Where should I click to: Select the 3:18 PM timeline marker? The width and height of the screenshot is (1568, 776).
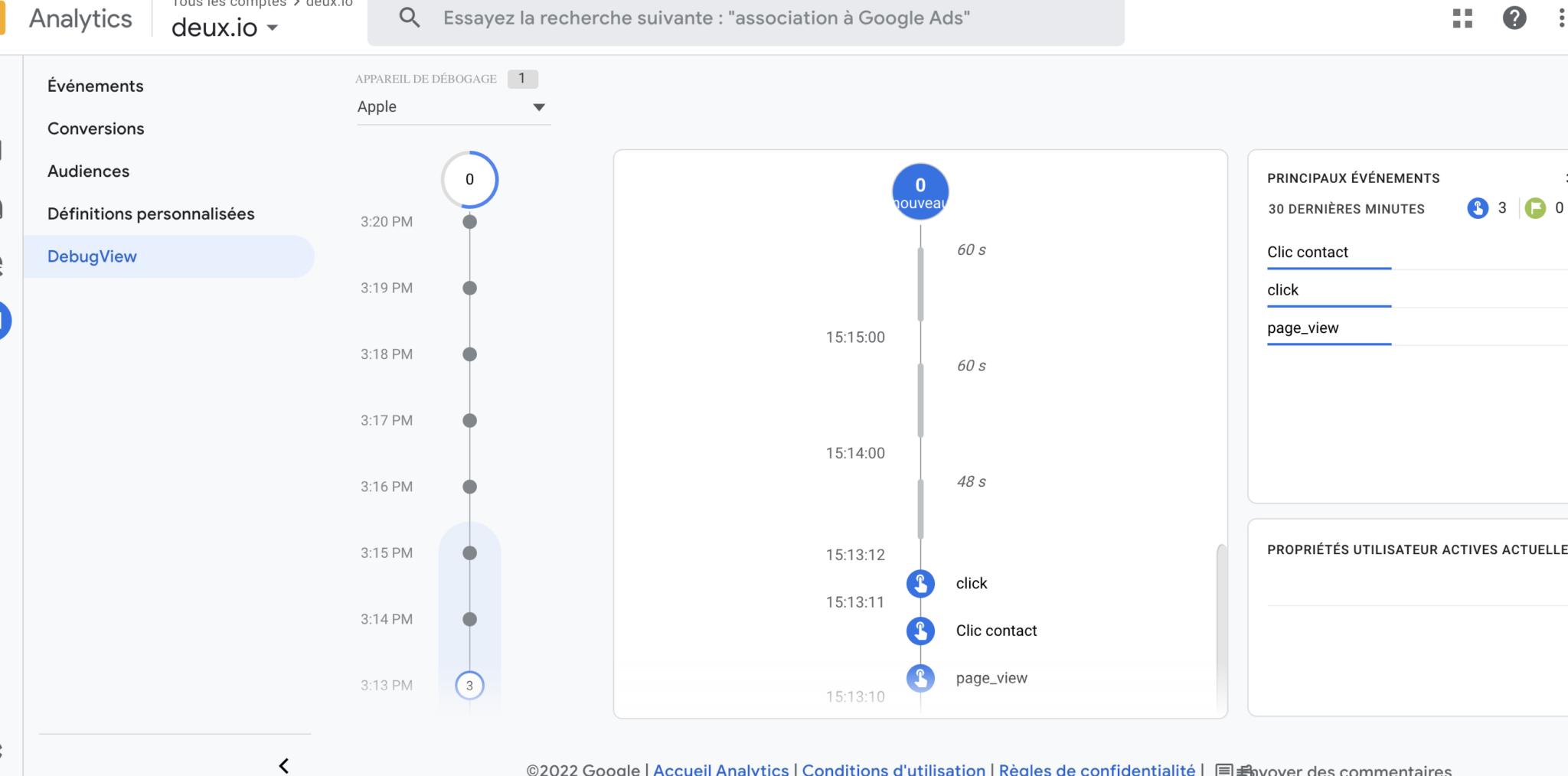[x=470, y=354]
